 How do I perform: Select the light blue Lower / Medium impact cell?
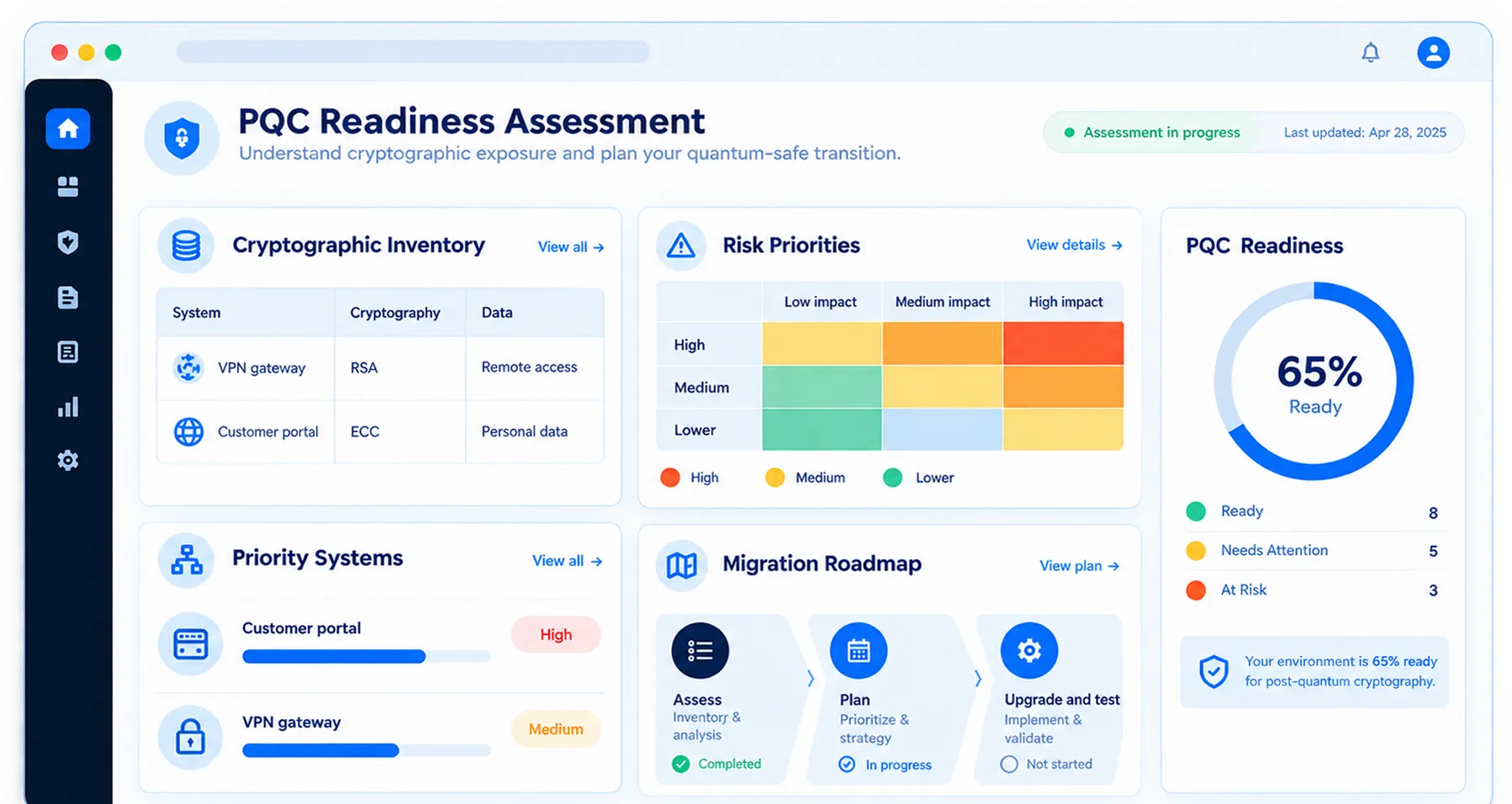(942, 430)
